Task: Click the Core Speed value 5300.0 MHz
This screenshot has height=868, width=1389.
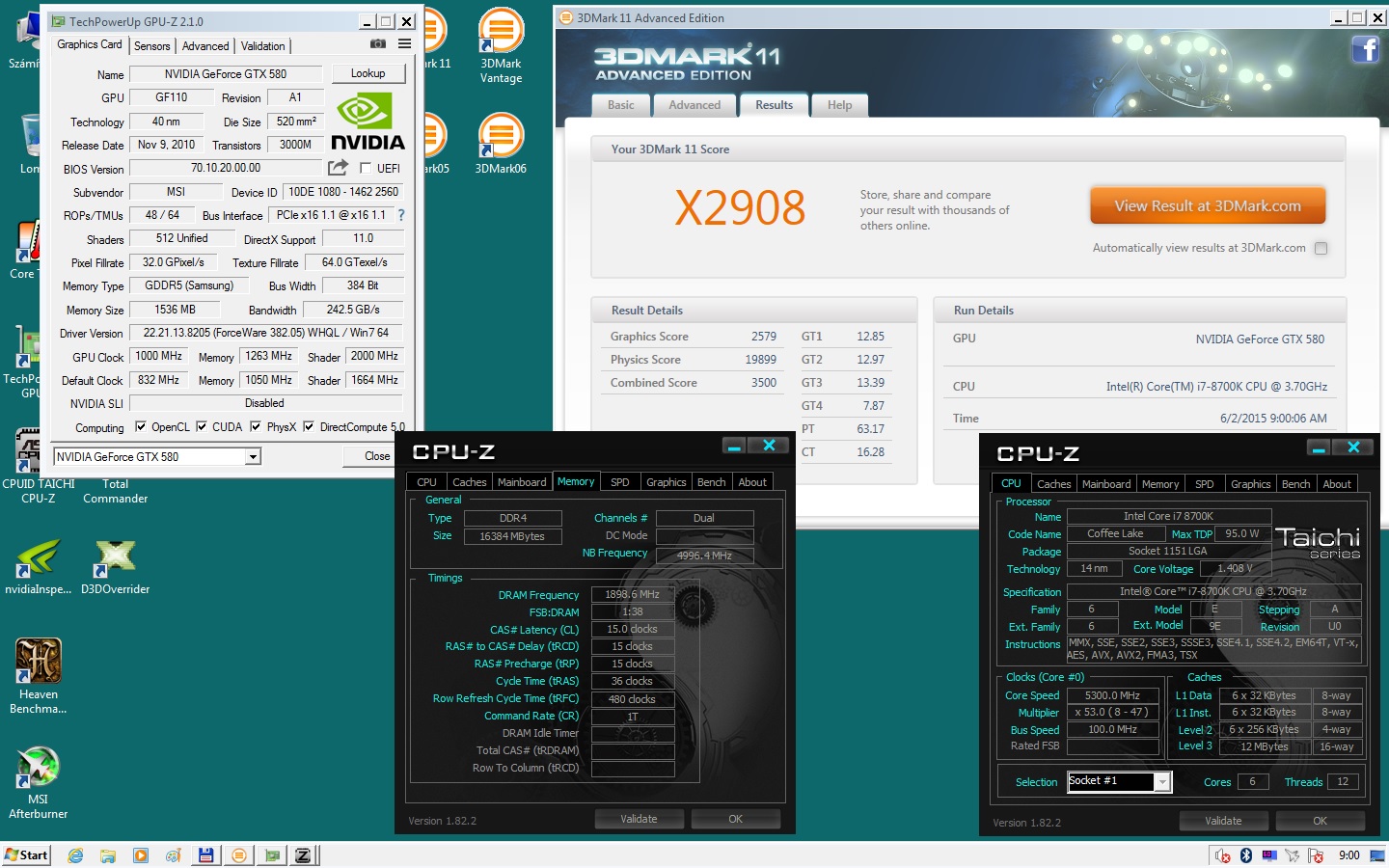Action: click(x=1112, y=695)
